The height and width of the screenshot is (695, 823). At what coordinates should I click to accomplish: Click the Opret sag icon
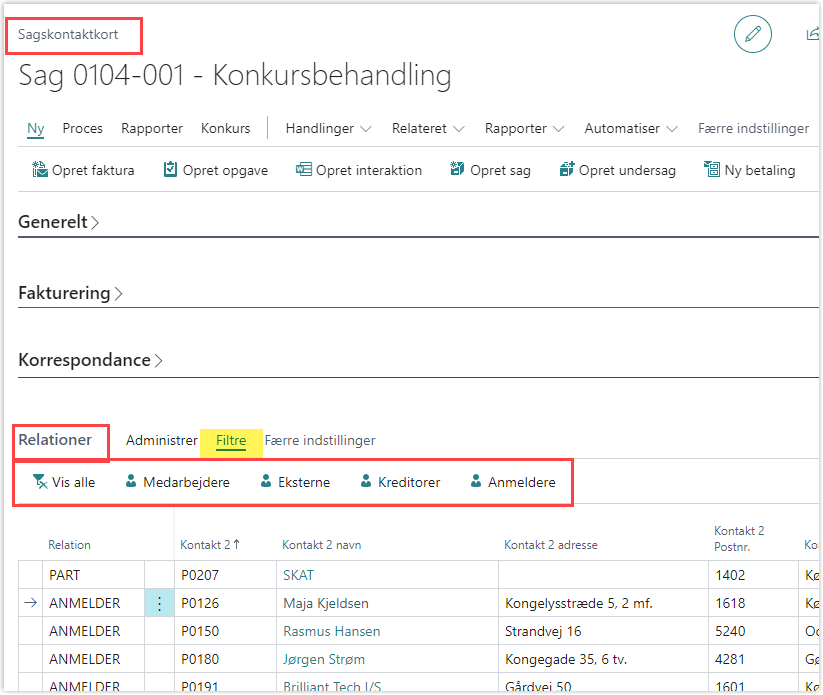[458, 170]
